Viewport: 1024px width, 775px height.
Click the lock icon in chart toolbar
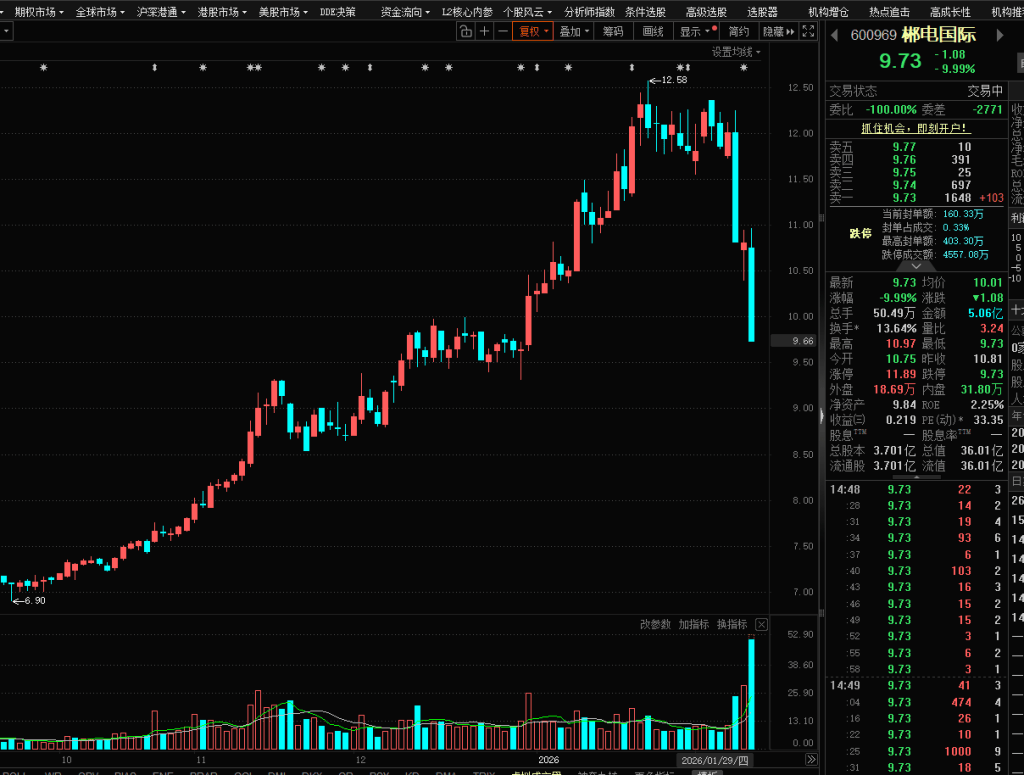pyautogui.click(x=466, y=32)
